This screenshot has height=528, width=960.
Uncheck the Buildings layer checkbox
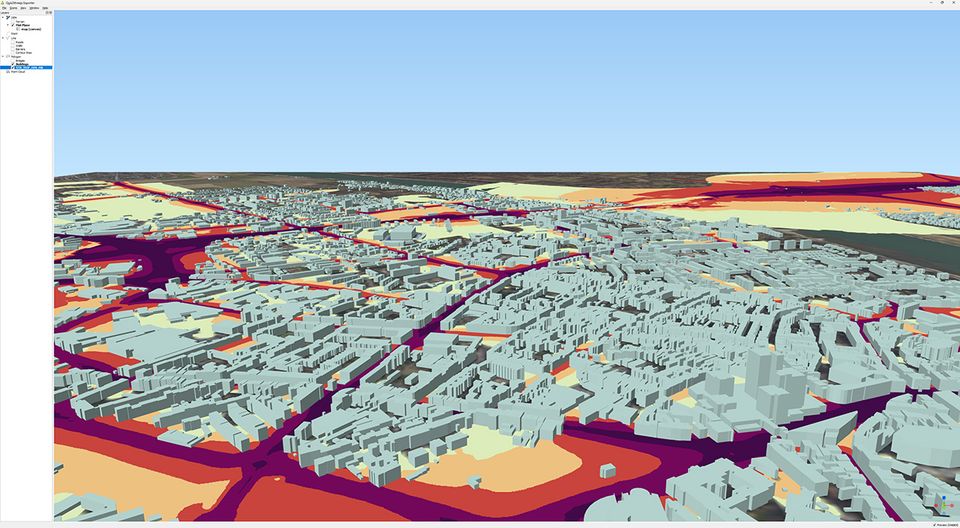[13, 64]
